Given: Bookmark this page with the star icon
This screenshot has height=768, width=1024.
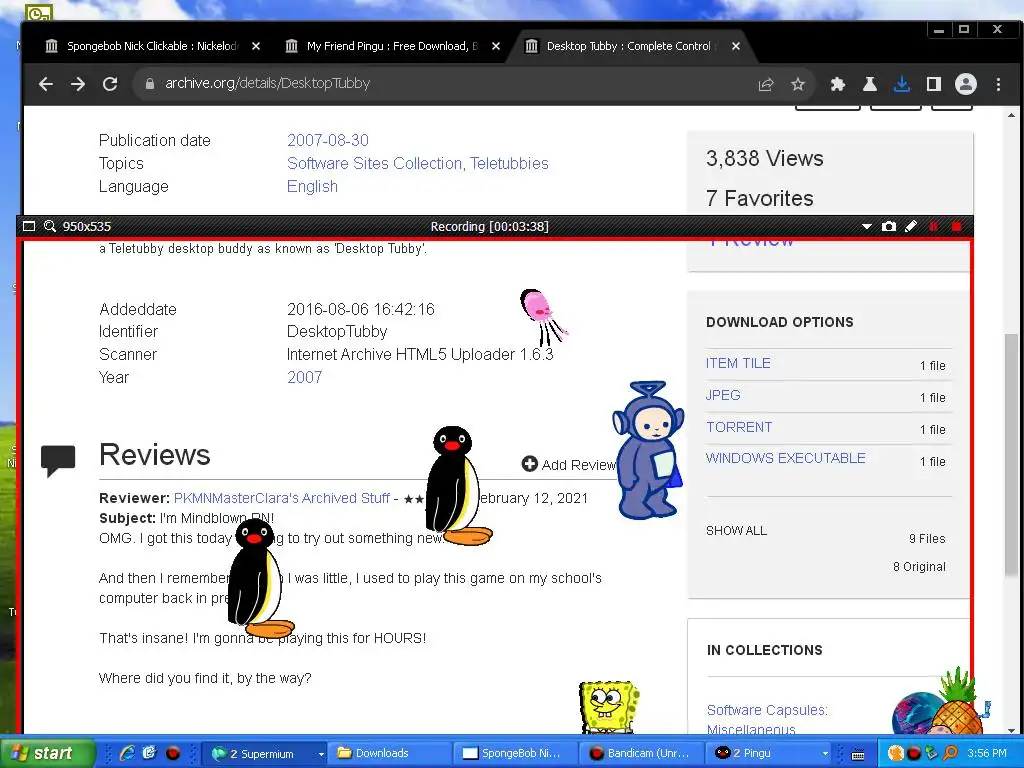Looking at the screenshot, I should (797, 84).
